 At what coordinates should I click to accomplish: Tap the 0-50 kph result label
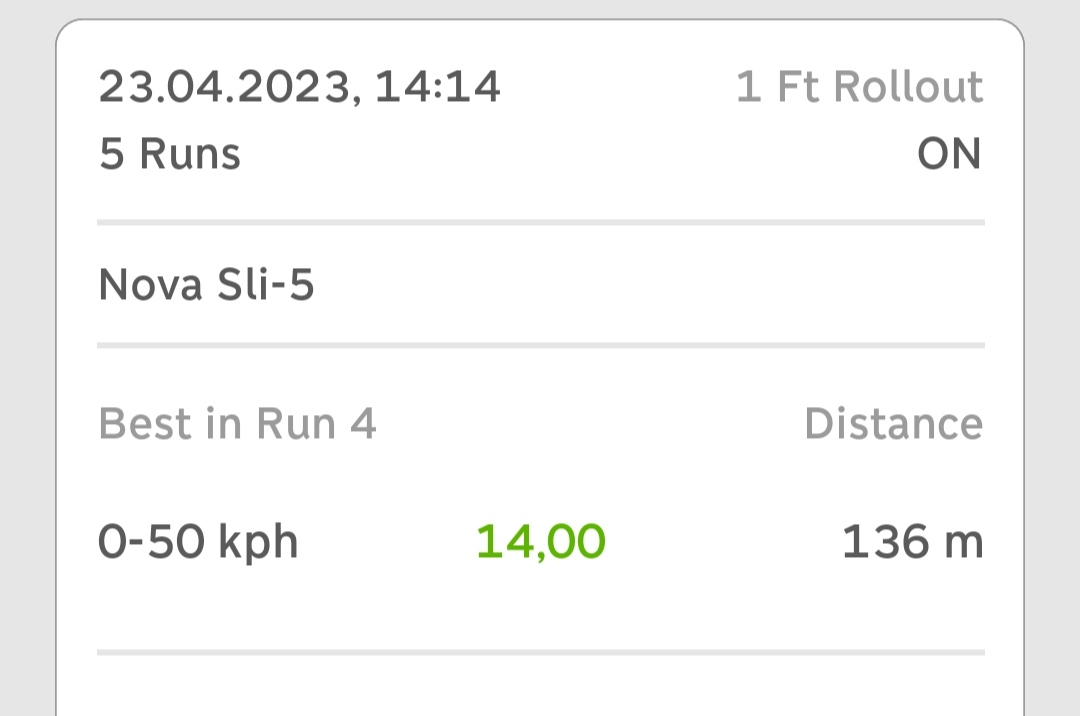[198, 542]
